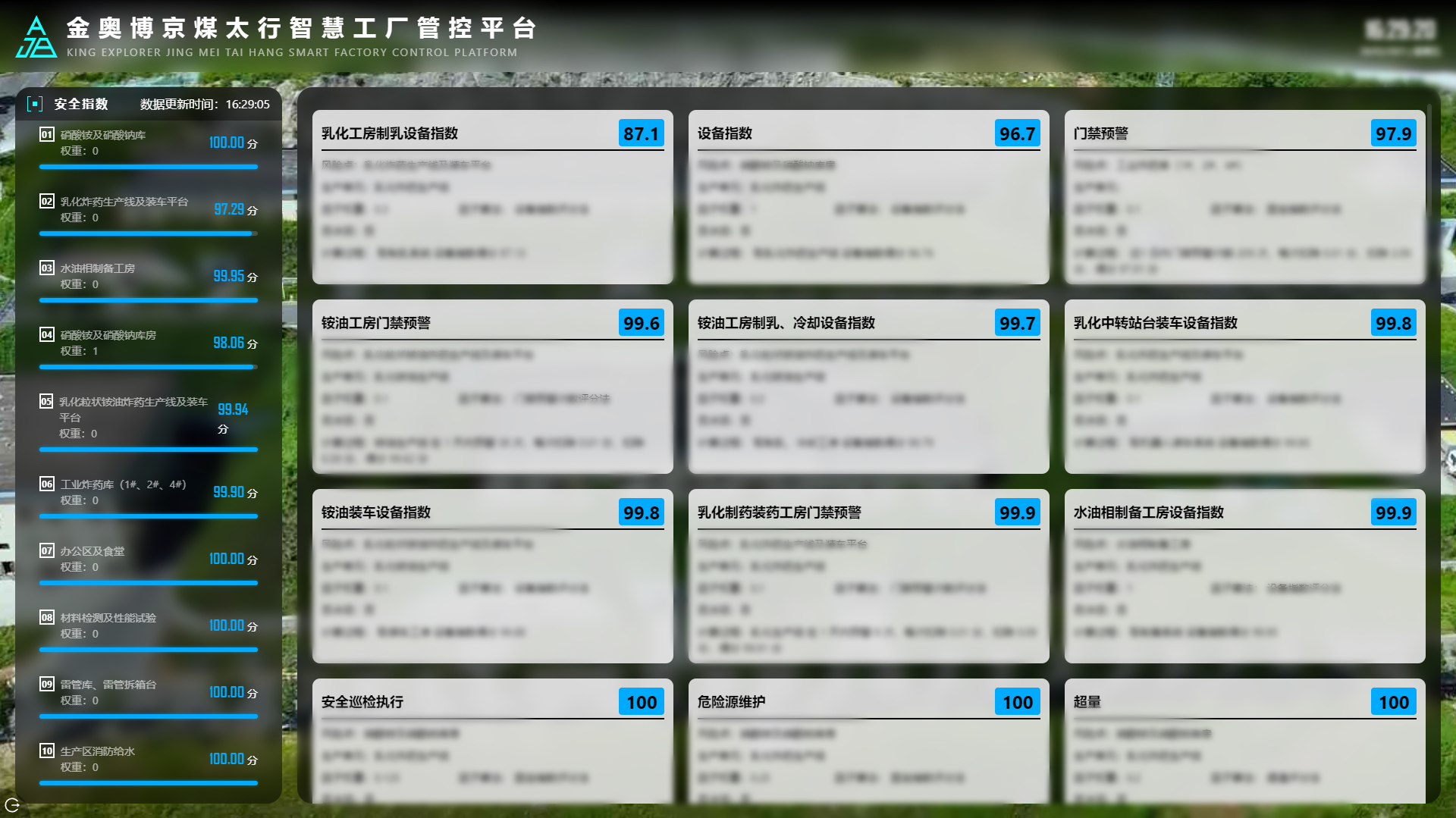
Task: Open the 乳化工房制乳设备指数 card
Action: pos(390,133)
